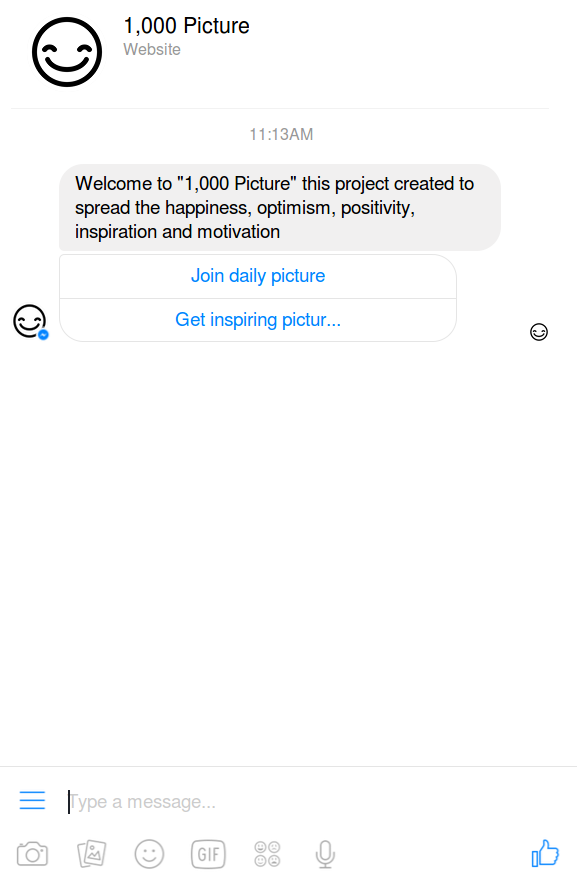
Task: Click the quick reply options panel border
Action: [455, 297]
